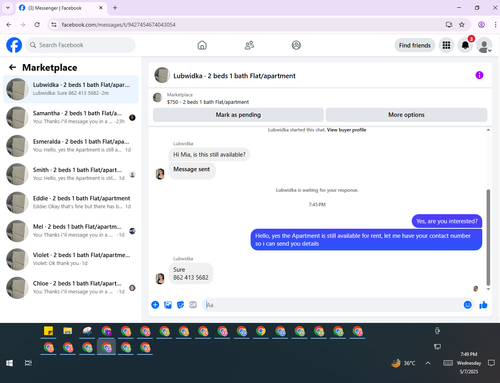Open File Explorer from taskbar
The image size is (500, 383).
pyautogui.click(x=68, y=331)
